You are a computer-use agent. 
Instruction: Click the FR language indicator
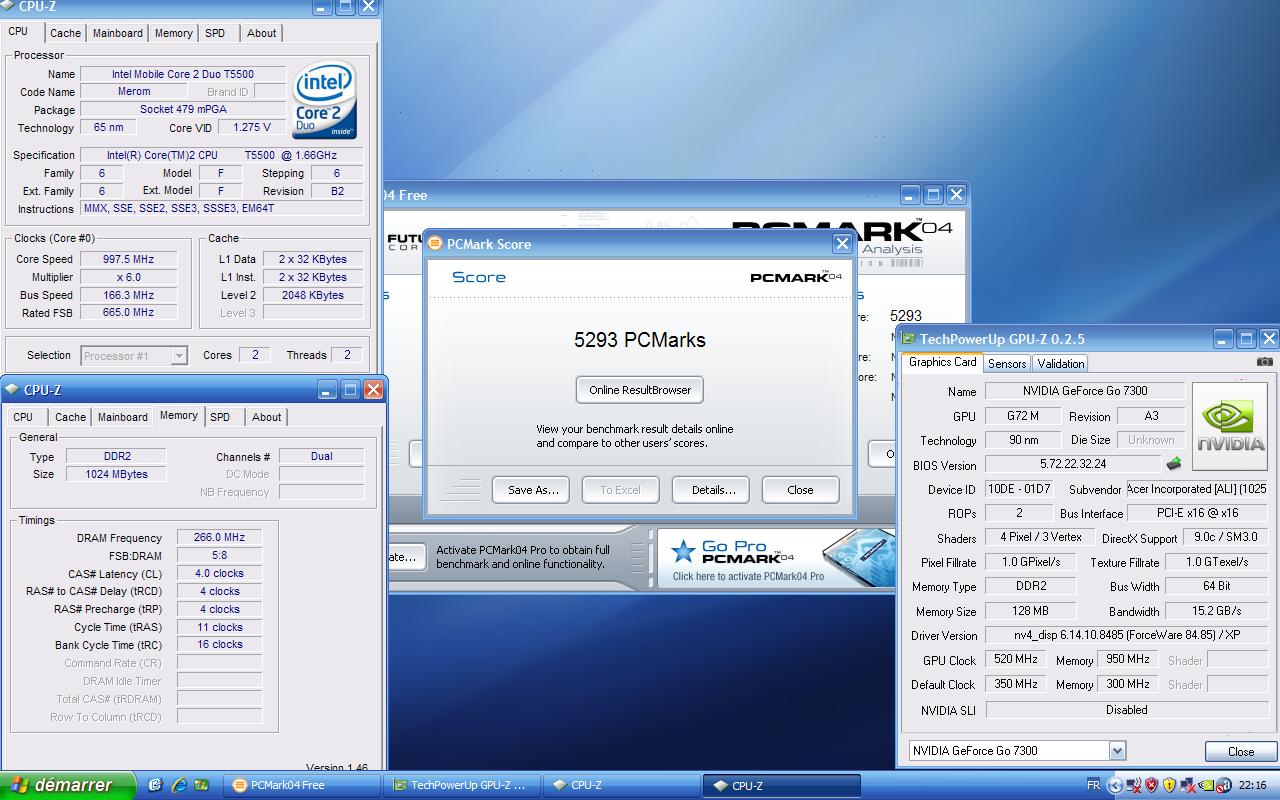[x=1093, y=785]
